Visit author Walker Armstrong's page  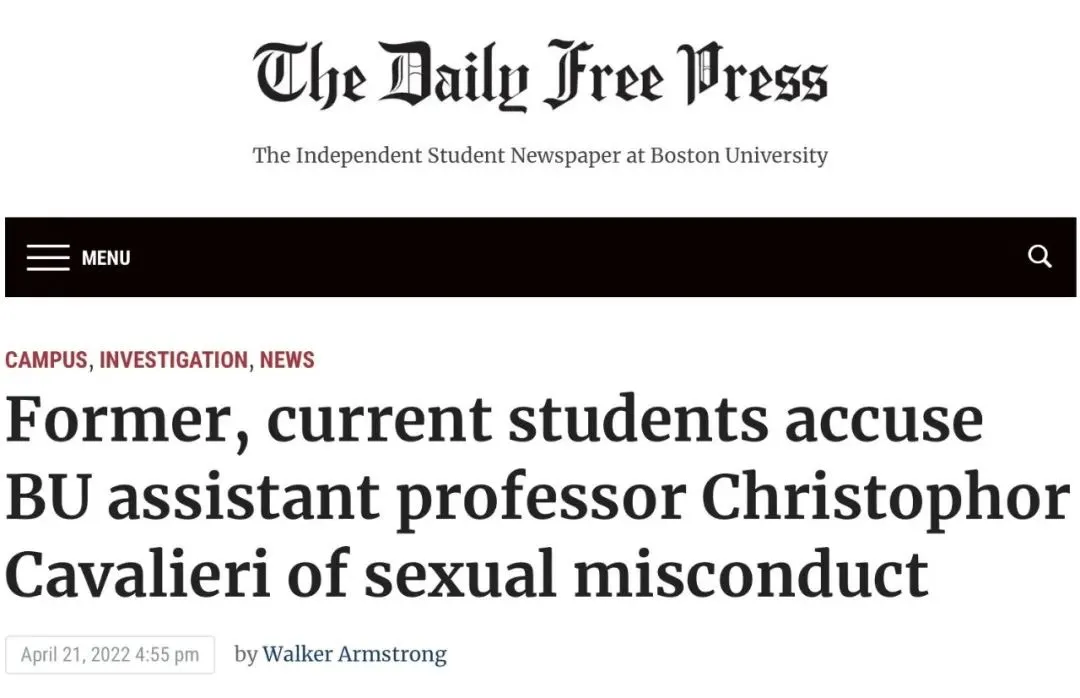point(354,655)
